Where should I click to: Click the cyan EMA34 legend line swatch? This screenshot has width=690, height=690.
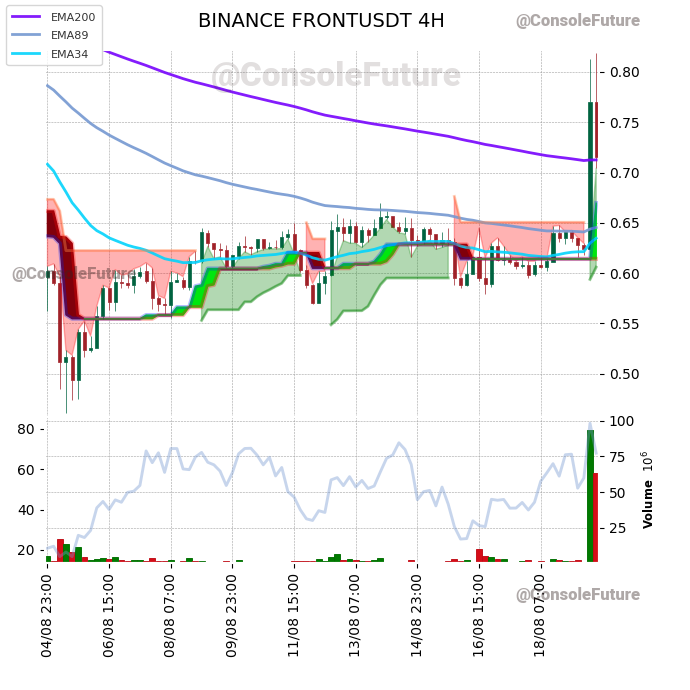26,54
